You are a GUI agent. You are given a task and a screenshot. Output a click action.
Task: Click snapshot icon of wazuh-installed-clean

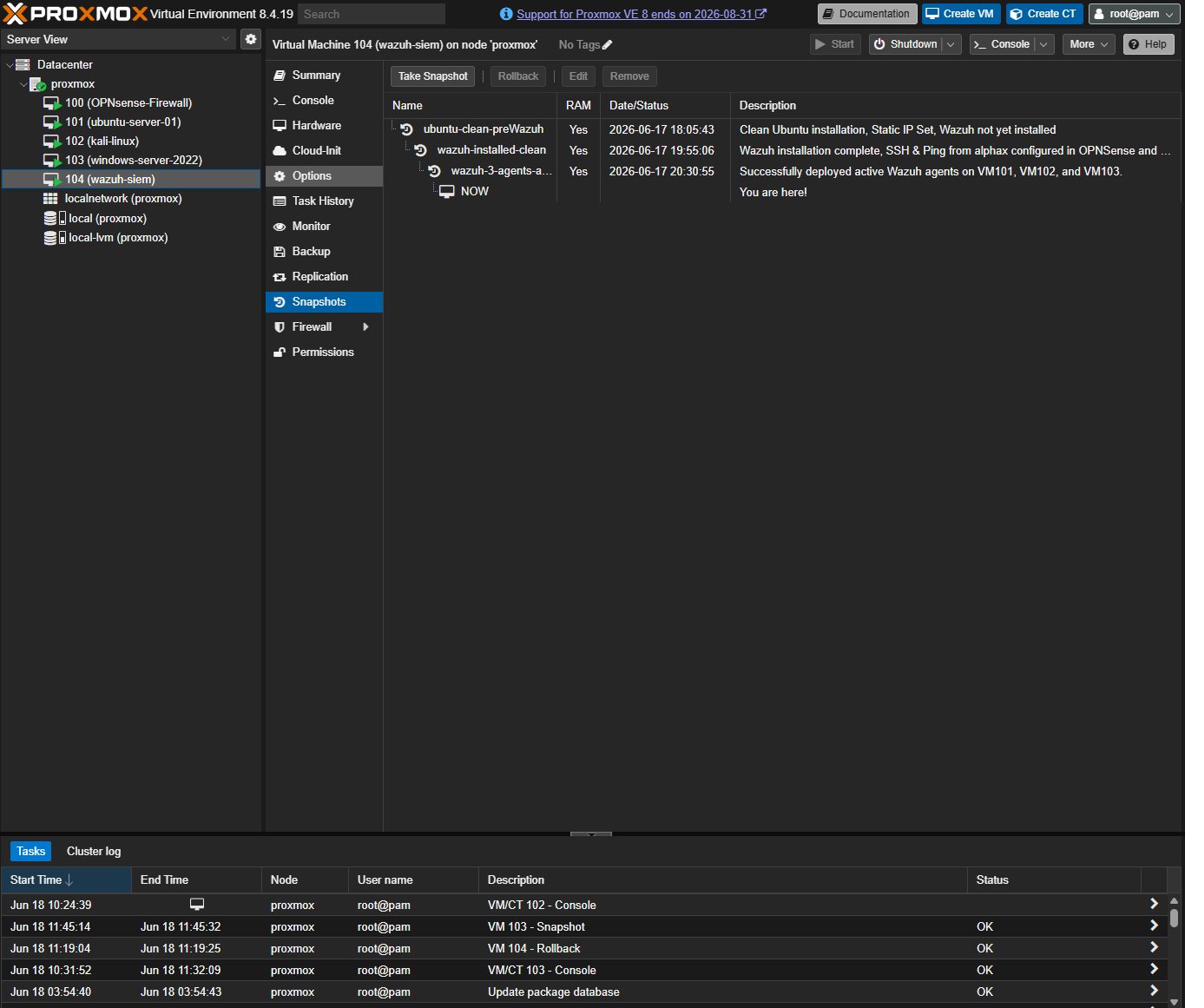pos(420,150)
